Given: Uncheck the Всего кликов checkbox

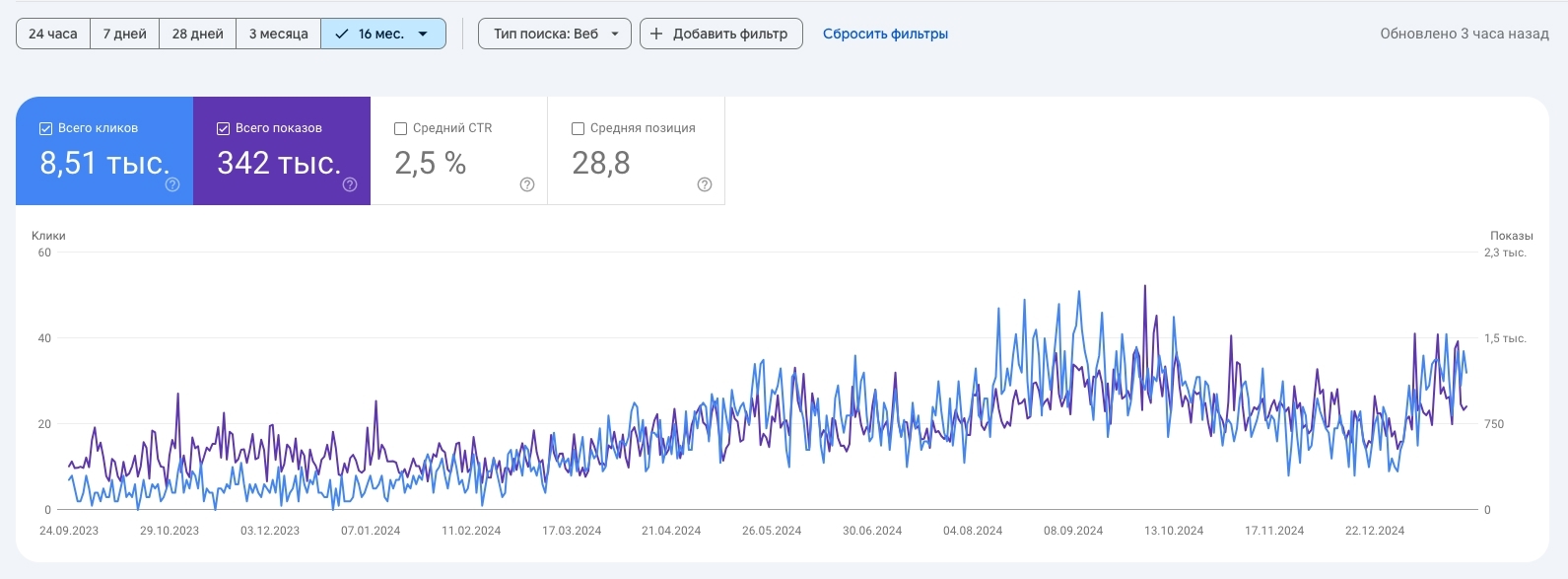Looking at the screenshot, I should pyautogui.click(x=45, y=128).
